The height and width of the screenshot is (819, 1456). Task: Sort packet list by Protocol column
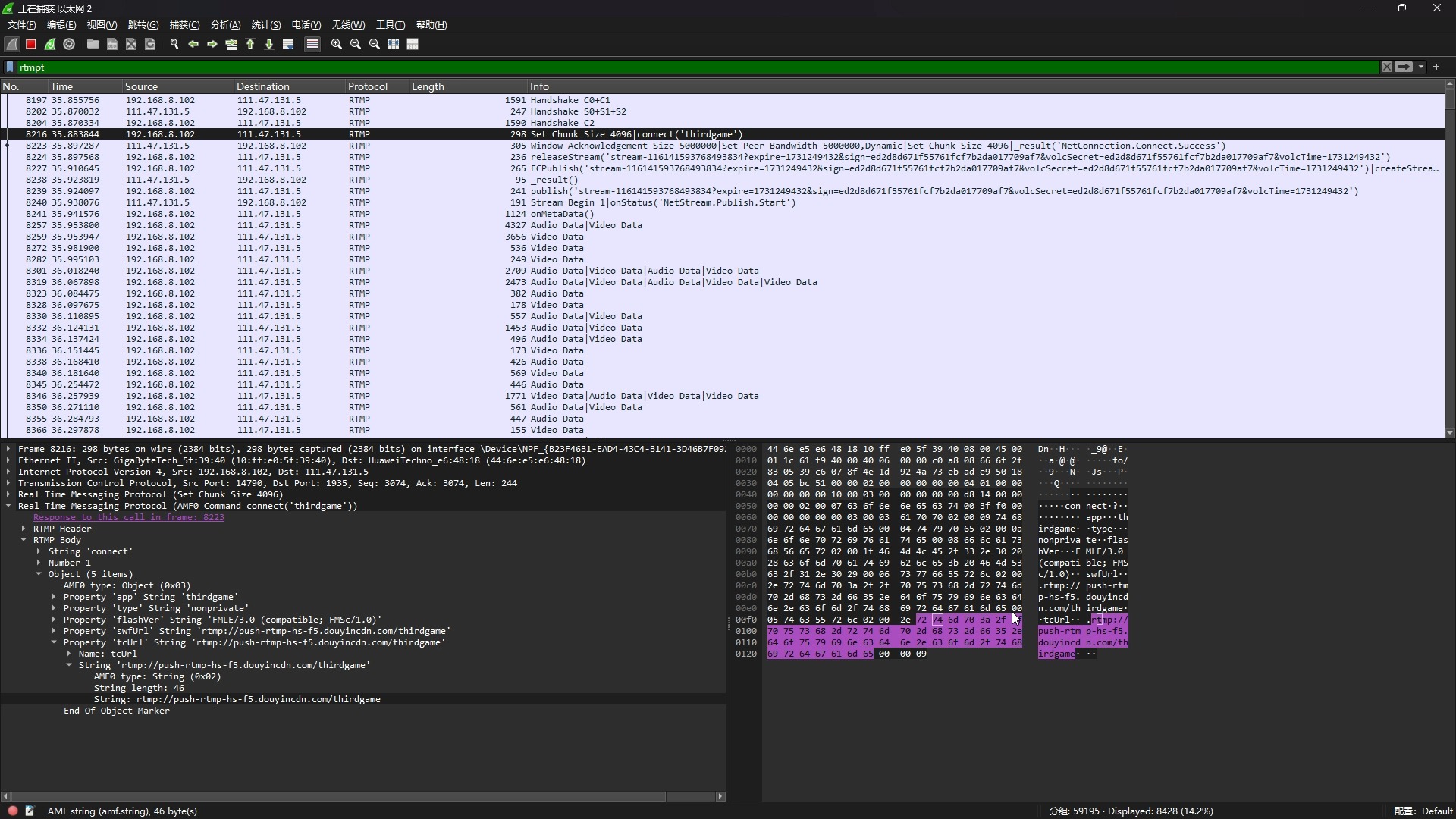click(376, 86)
